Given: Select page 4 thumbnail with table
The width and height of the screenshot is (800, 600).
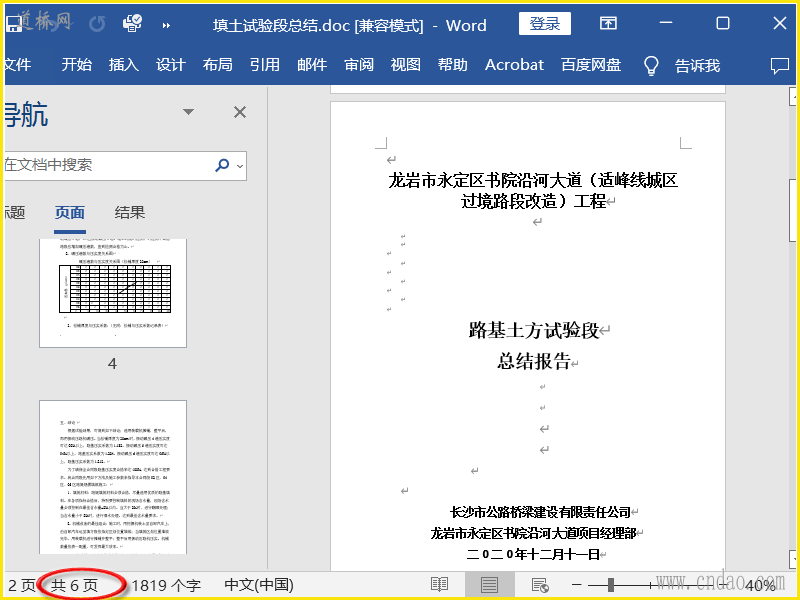Looking at the screenshot, I should pyautogui.click(x=113, y=293).
